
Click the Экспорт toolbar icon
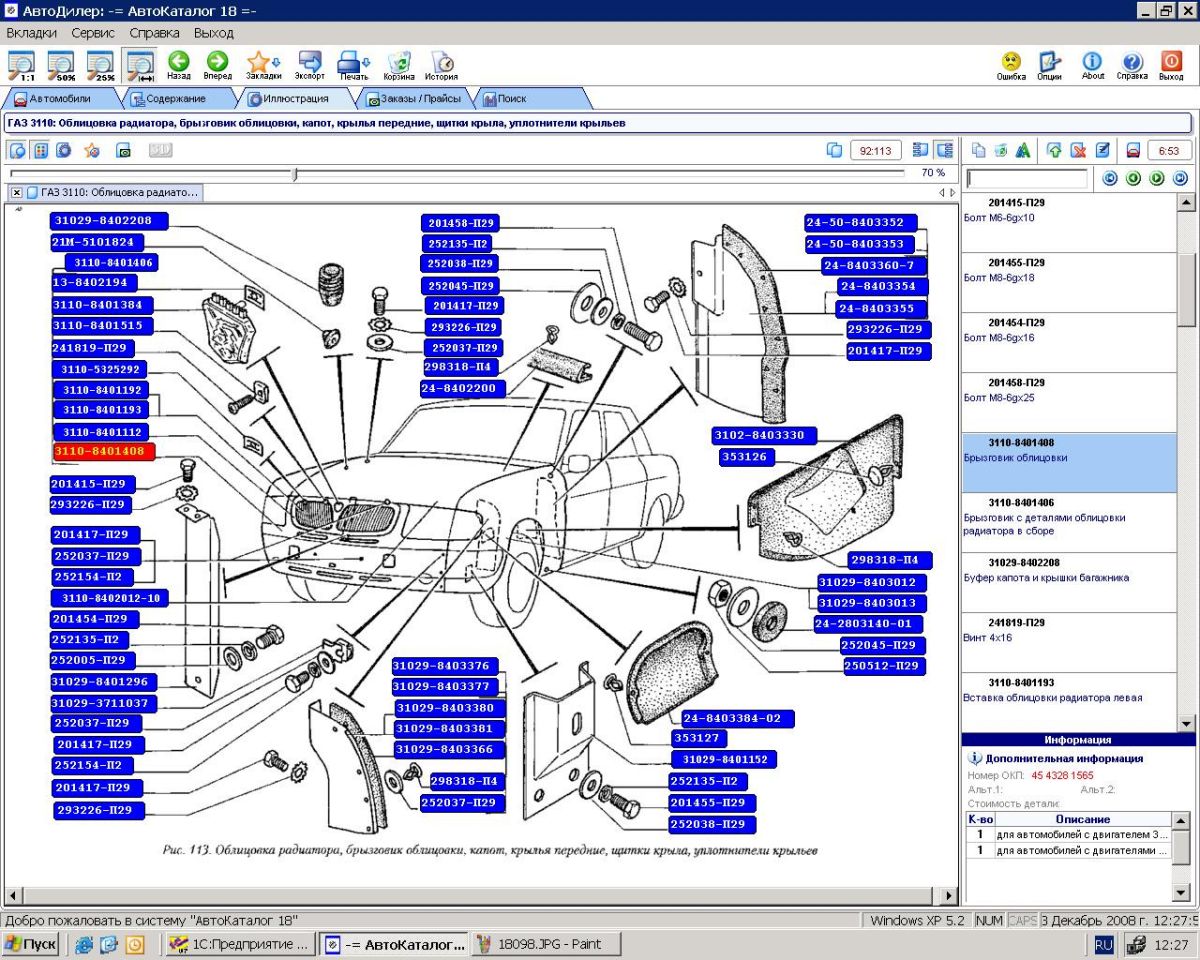coord(310,65)
